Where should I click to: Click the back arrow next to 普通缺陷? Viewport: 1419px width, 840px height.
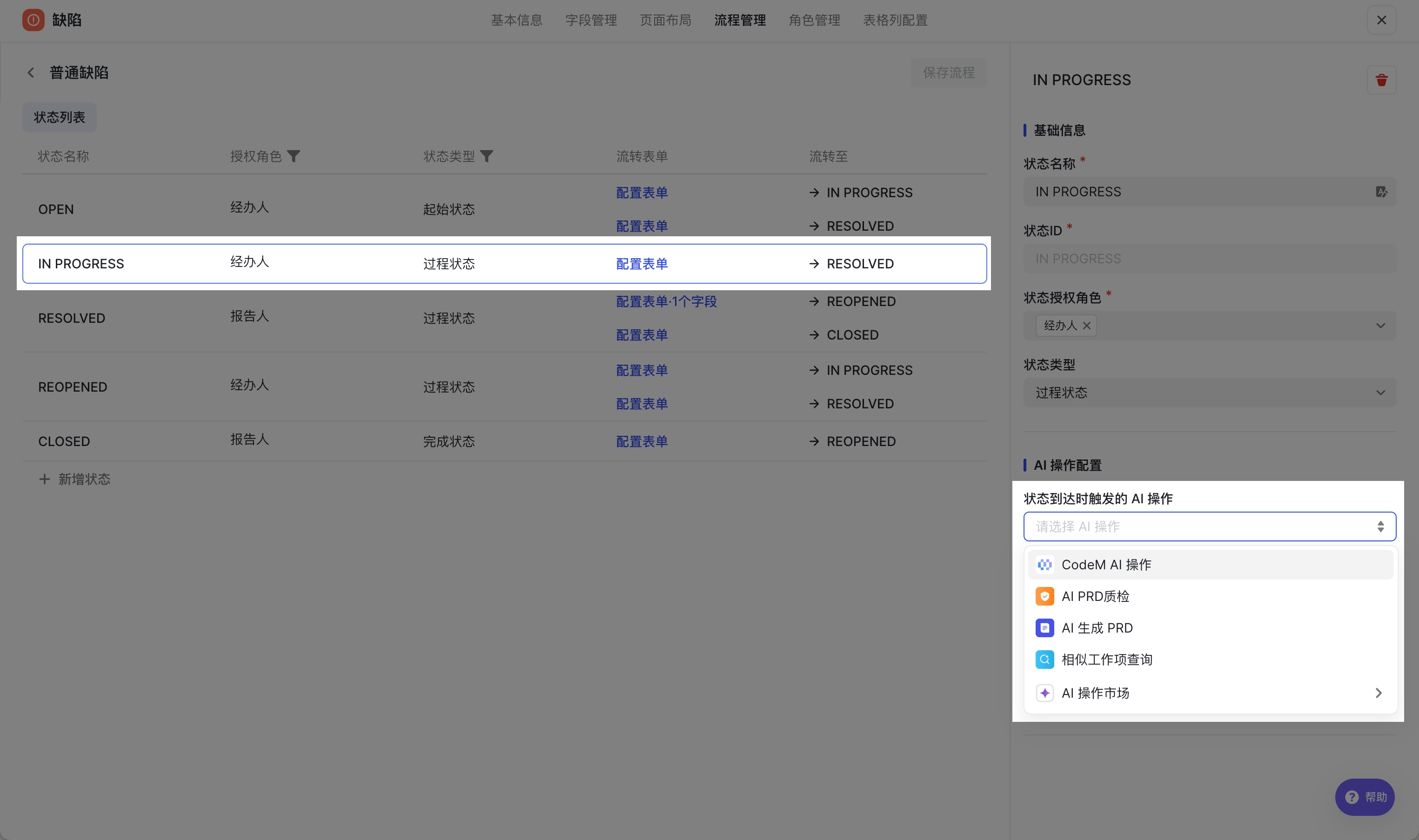tap(31, 73)
